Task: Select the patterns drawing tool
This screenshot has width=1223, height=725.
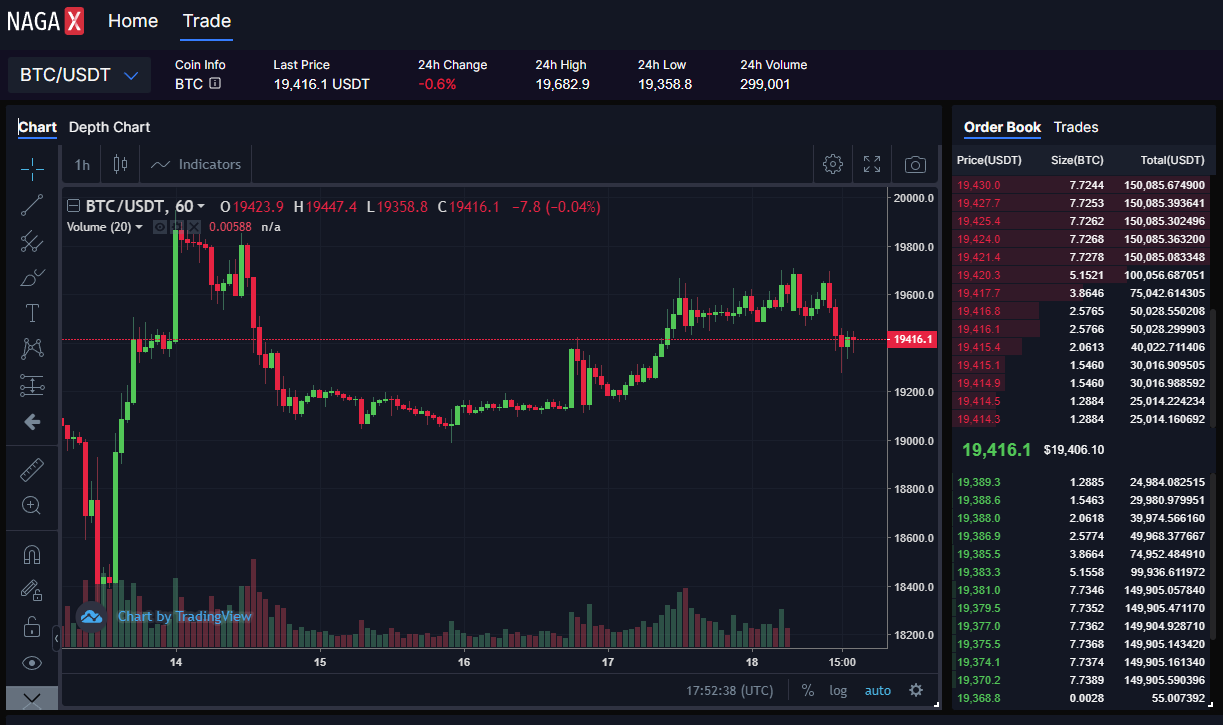Action: click(32, 349)
